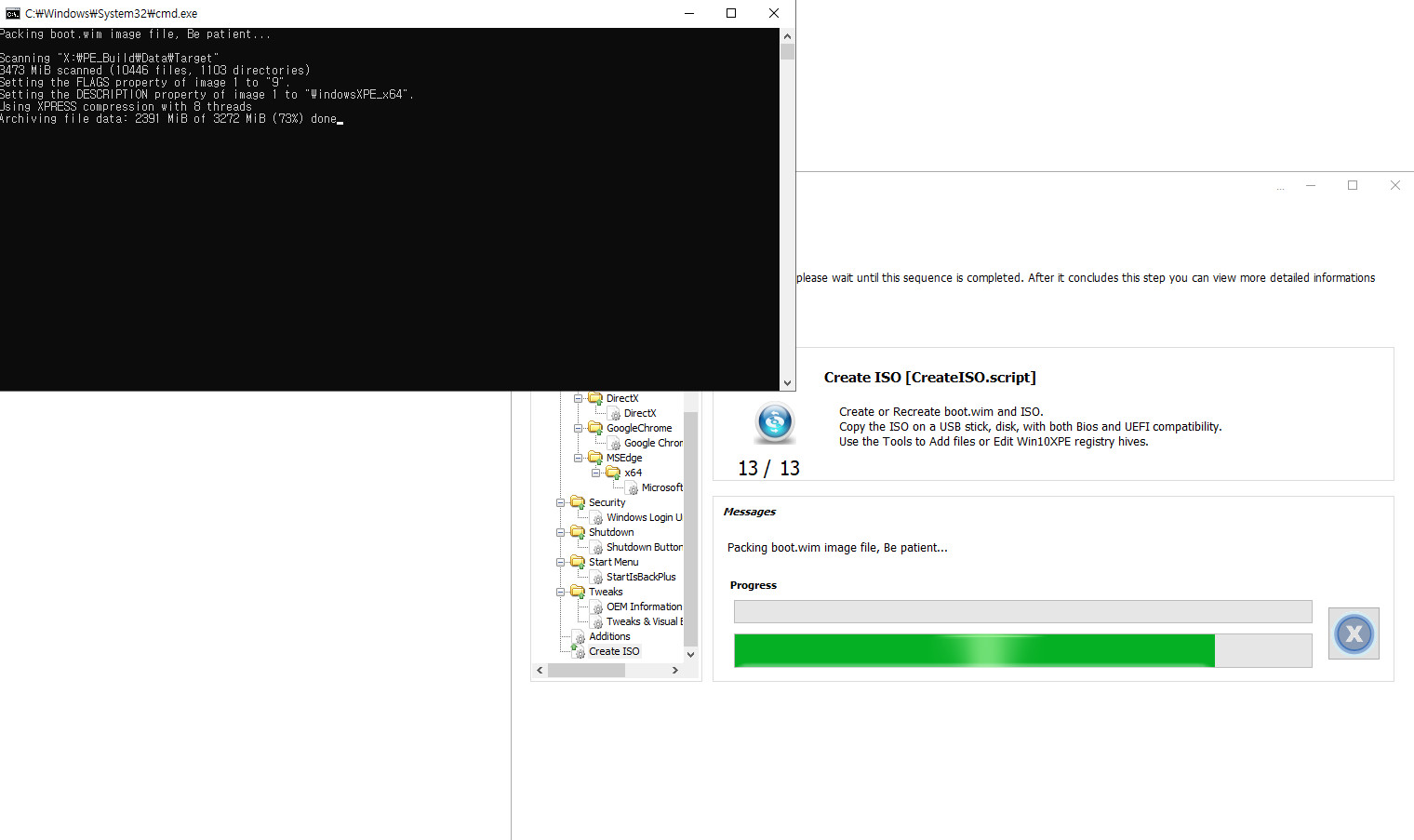The image size is (1414, 840).
Task: Collapse the MSEdge tree node
Action: click(578, 458)
